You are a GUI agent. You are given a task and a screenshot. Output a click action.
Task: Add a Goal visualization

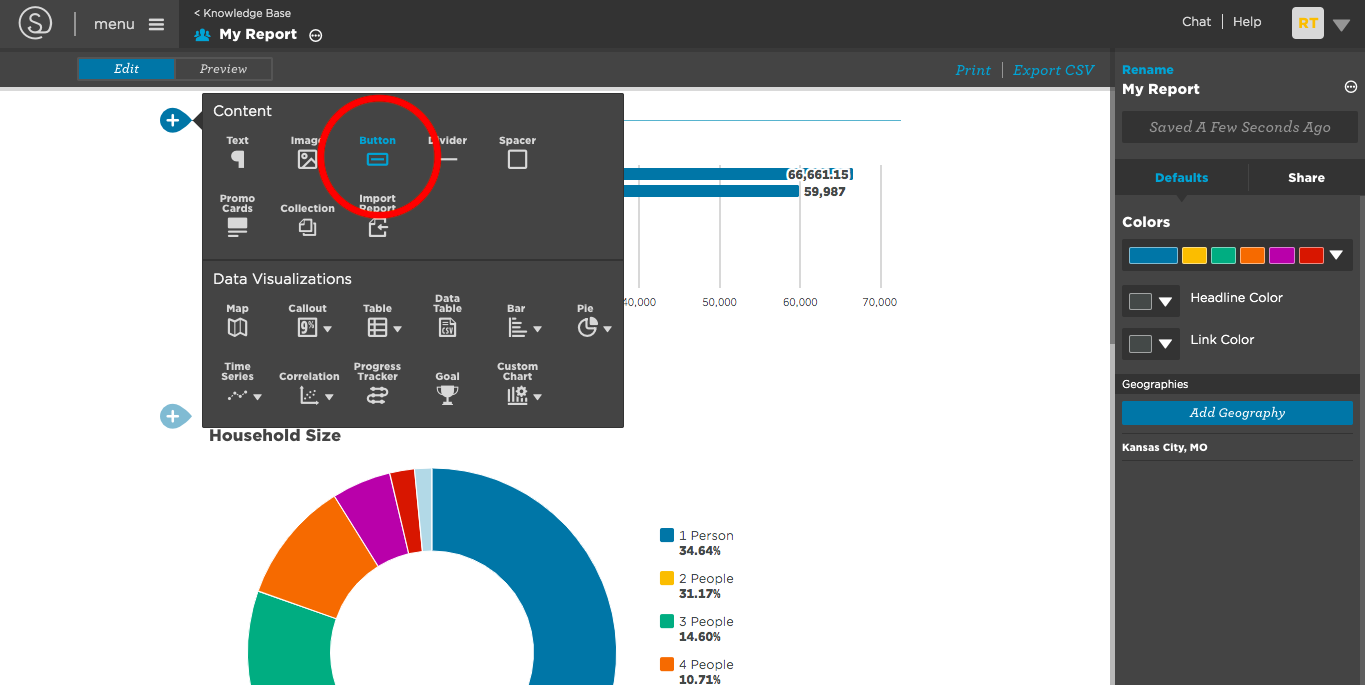447,389
